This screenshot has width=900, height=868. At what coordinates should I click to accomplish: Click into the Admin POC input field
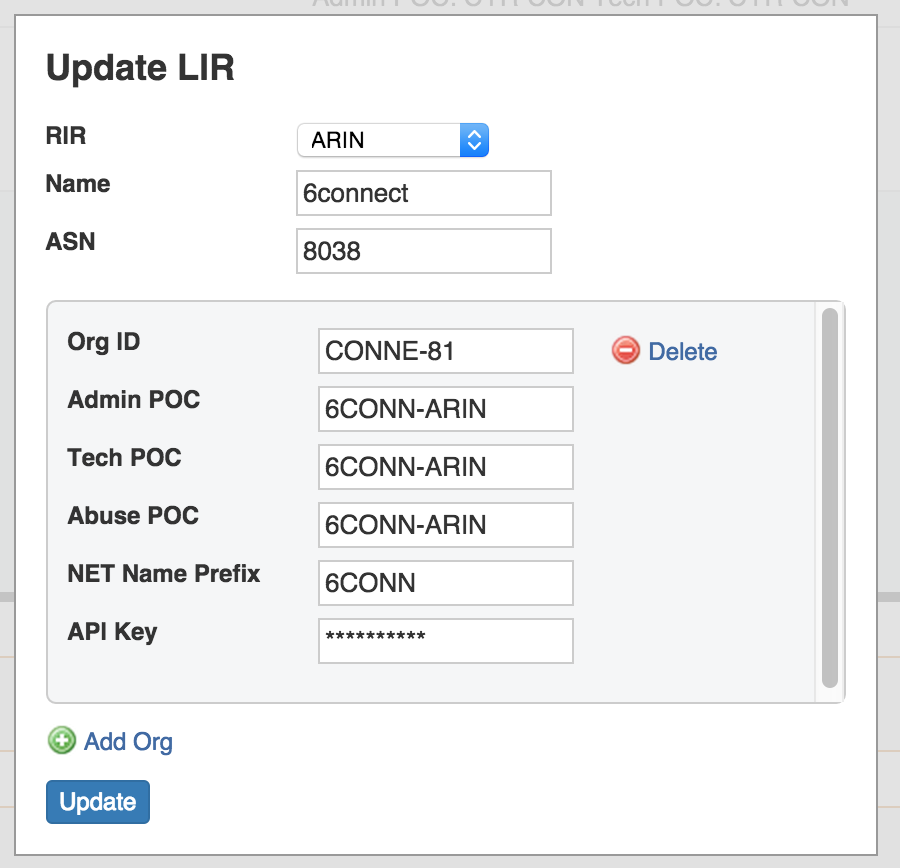(x=445, y=409)
